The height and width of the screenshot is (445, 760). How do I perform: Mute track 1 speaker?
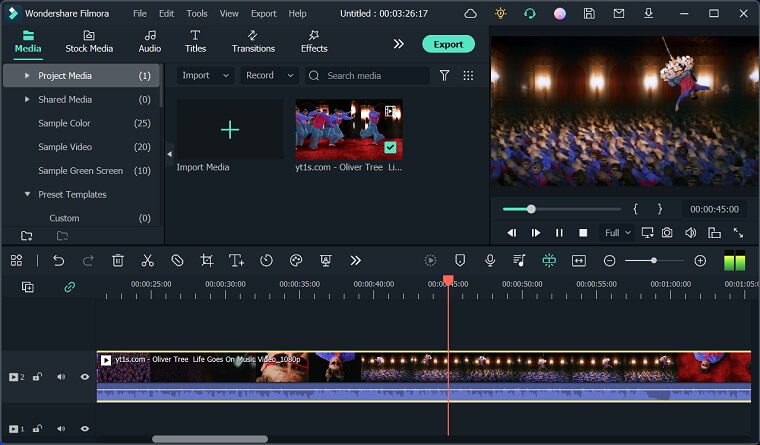tap(61, 429)
